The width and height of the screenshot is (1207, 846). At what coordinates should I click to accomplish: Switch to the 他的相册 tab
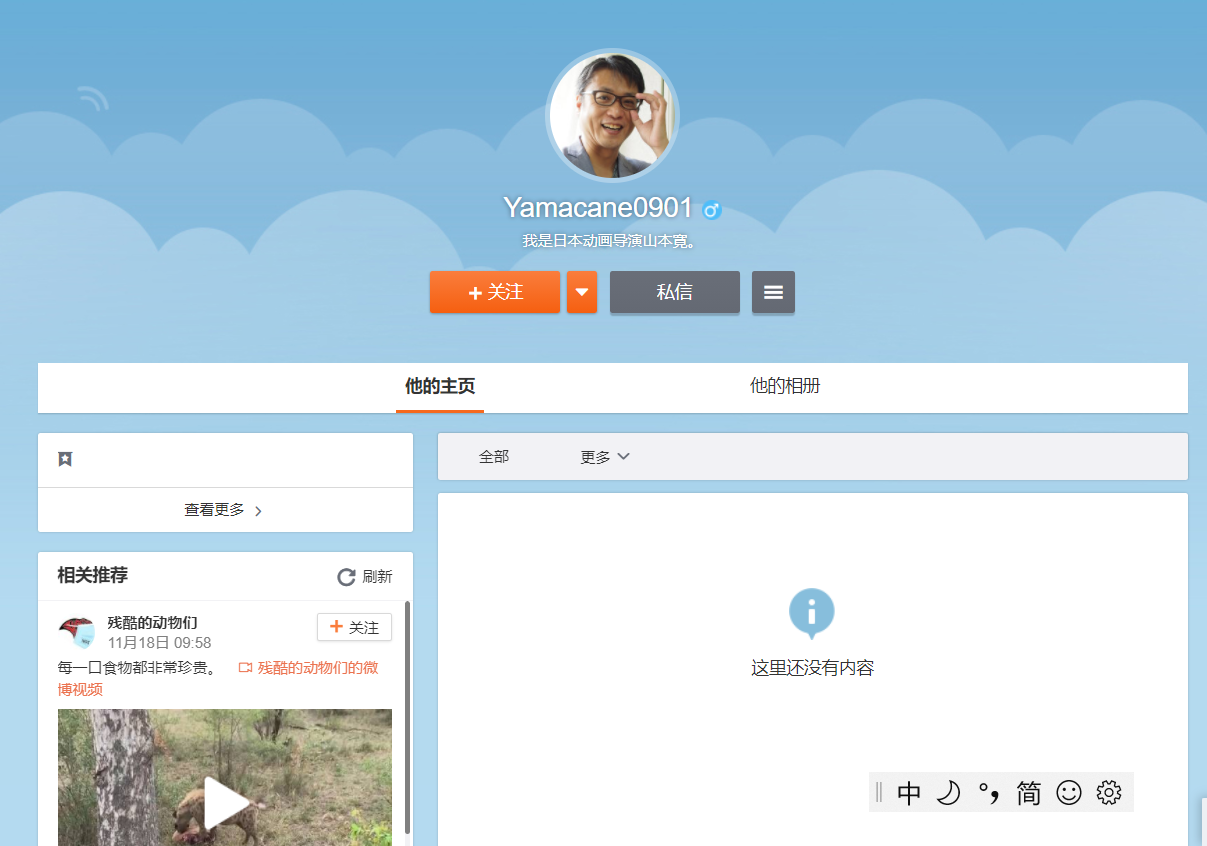click(785, 387)
